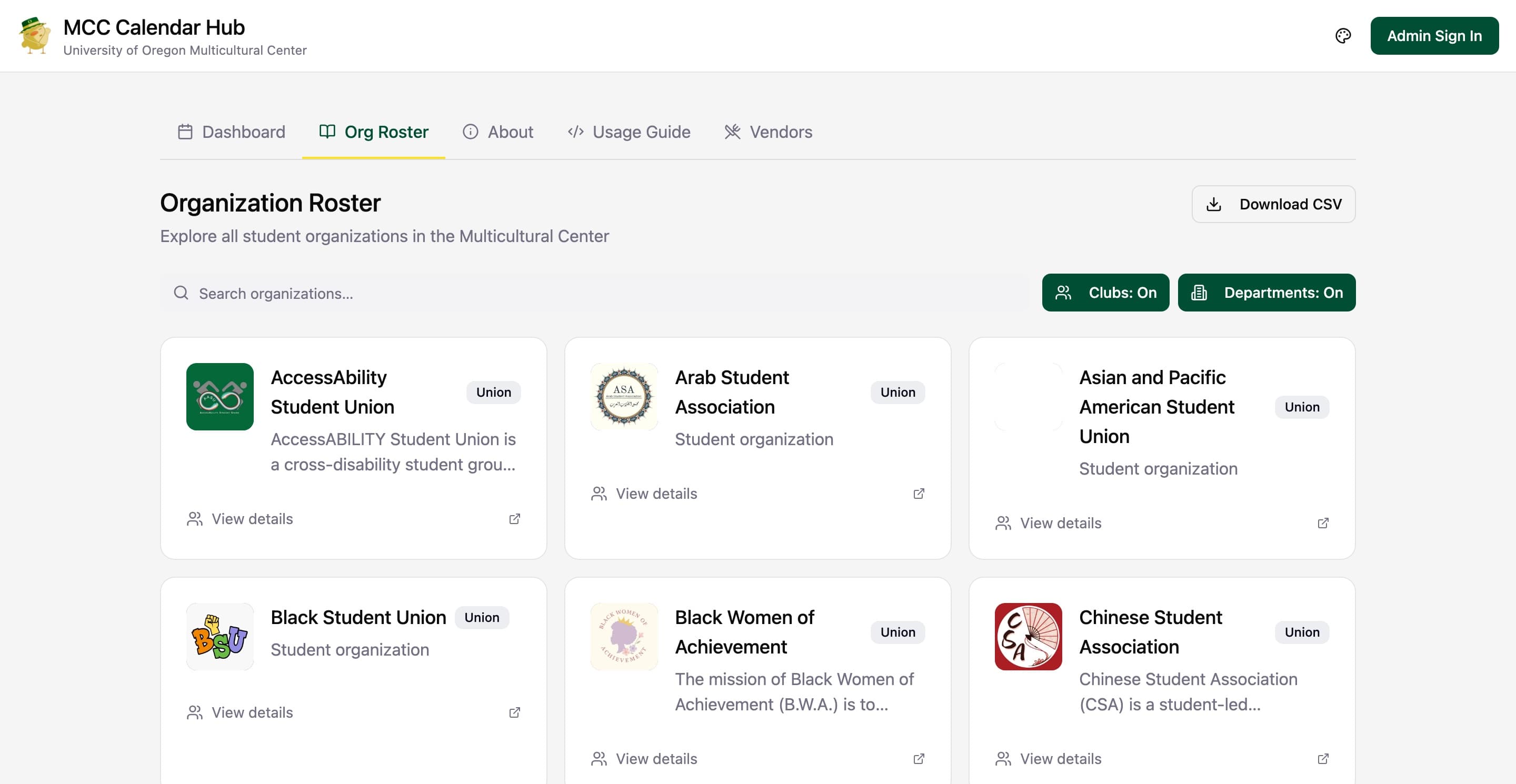The height and width of the screenshot is (784, 1516).
Task: Click Union badge on Chinese Student Association card
Action: [1302, 632]
